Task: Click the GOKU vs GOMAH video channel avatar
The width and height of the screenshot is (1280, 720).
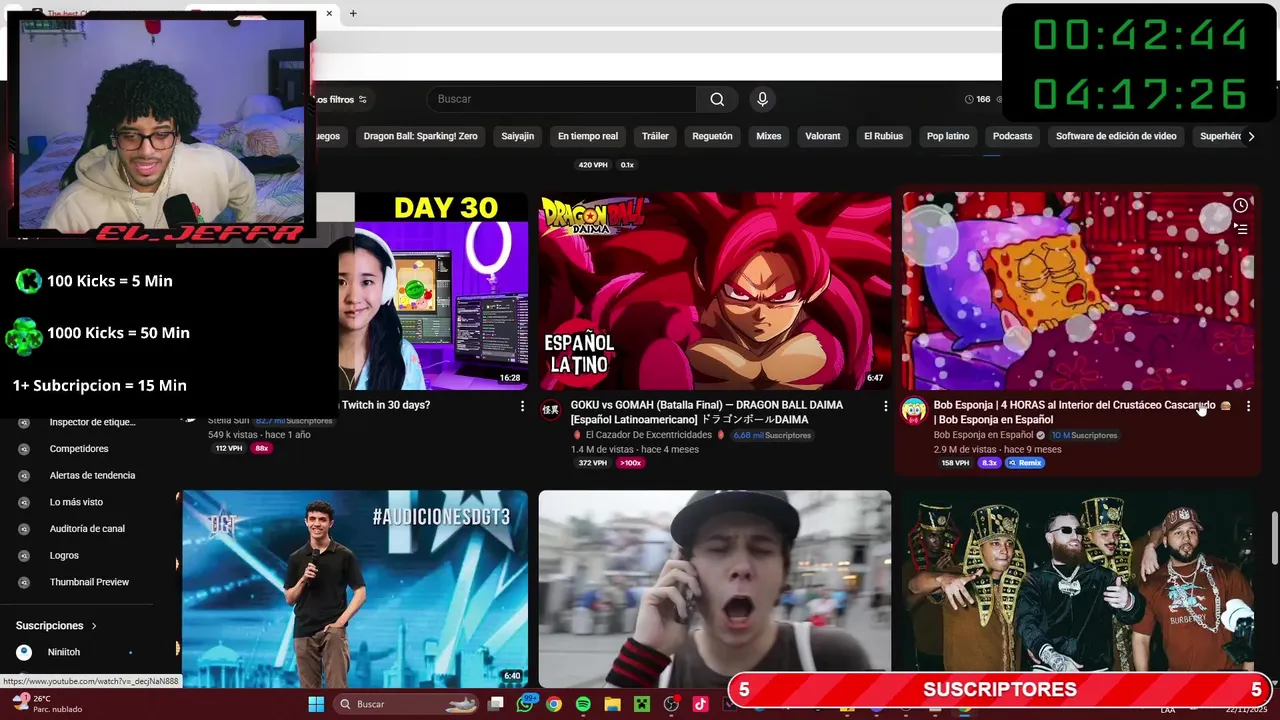Action: [551, 411]
